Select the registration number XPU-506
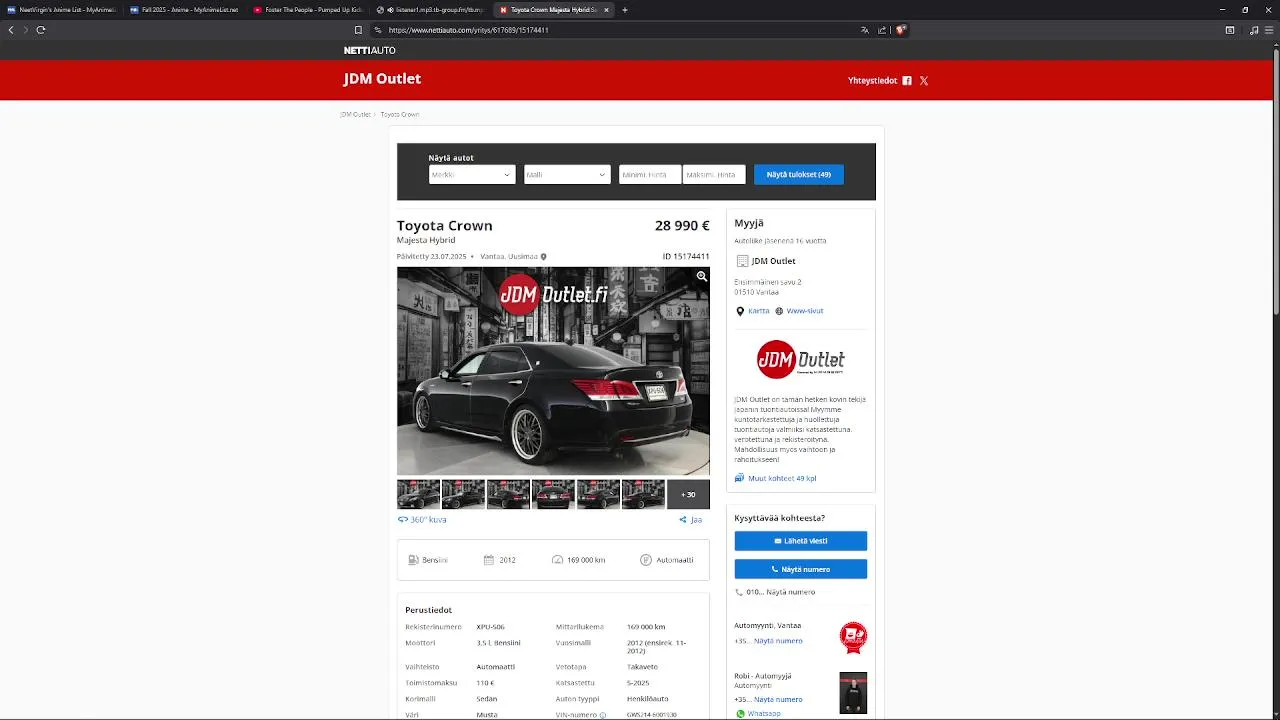 [490, 627]
